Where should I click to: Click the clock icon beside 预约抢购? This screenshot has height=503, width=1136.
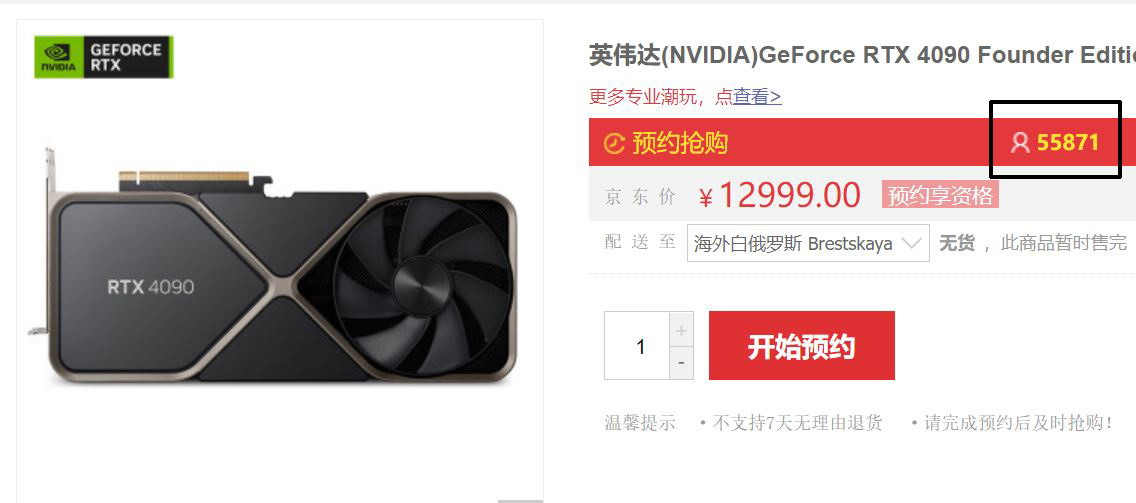[x=614, y=143]
